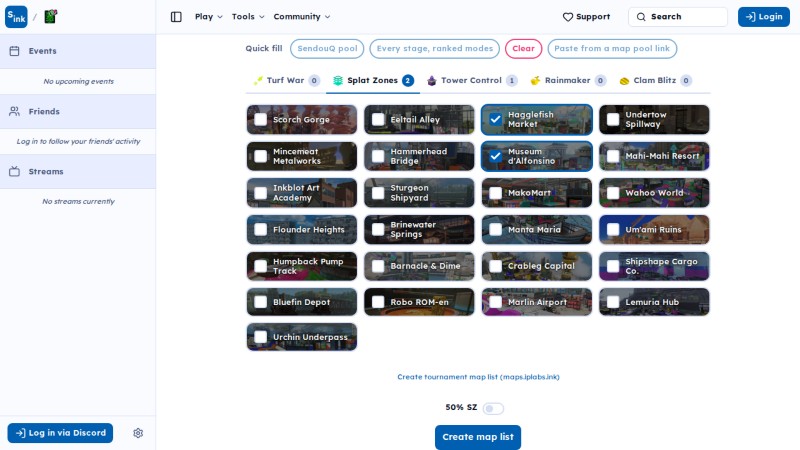Click the search magnifier icon
This screenshot has height=450, width=800.
tap(641, 17)
